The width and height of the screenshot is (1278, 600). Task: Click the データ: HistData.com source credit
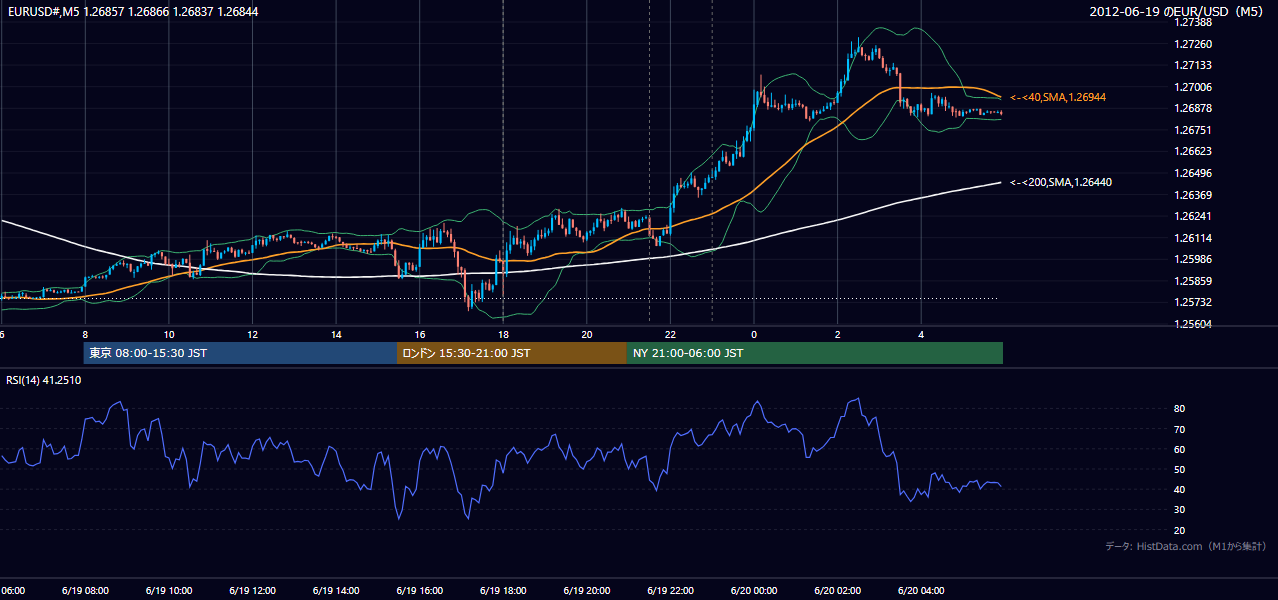1186,546
